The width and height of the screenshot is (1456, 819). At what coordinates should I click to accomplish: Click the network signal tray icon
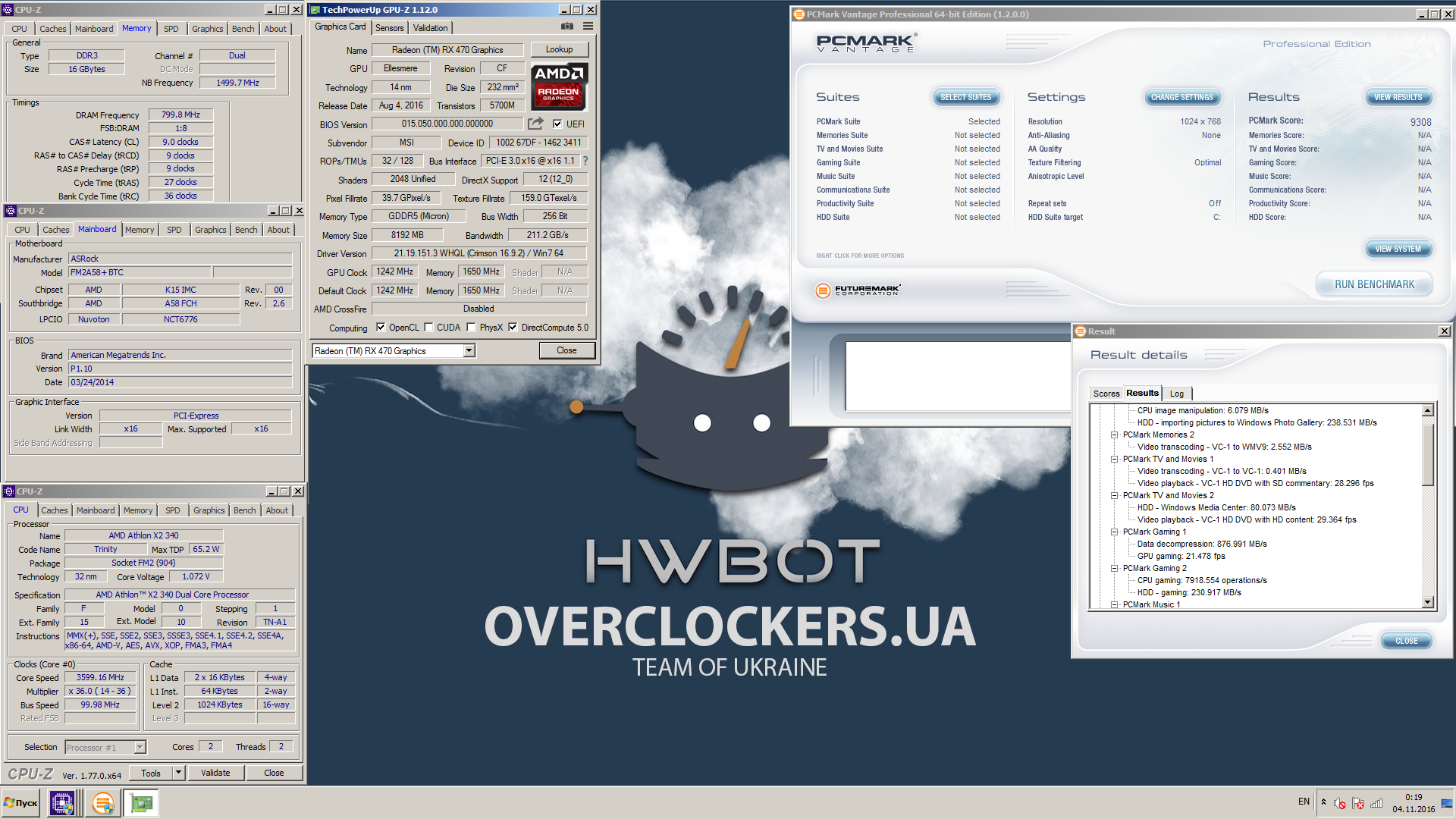coord(1376,802)
